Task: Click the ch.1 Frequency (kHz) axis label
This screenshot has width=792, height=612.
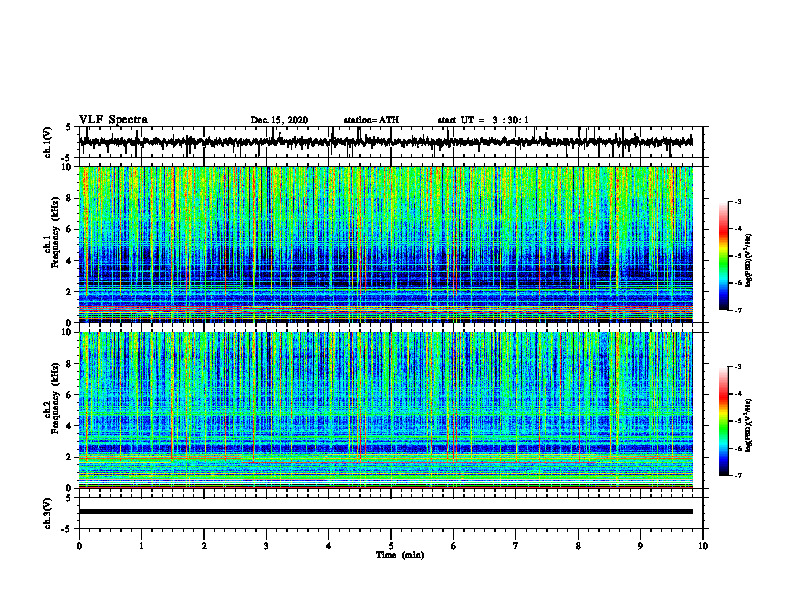Action: (55, 232)
